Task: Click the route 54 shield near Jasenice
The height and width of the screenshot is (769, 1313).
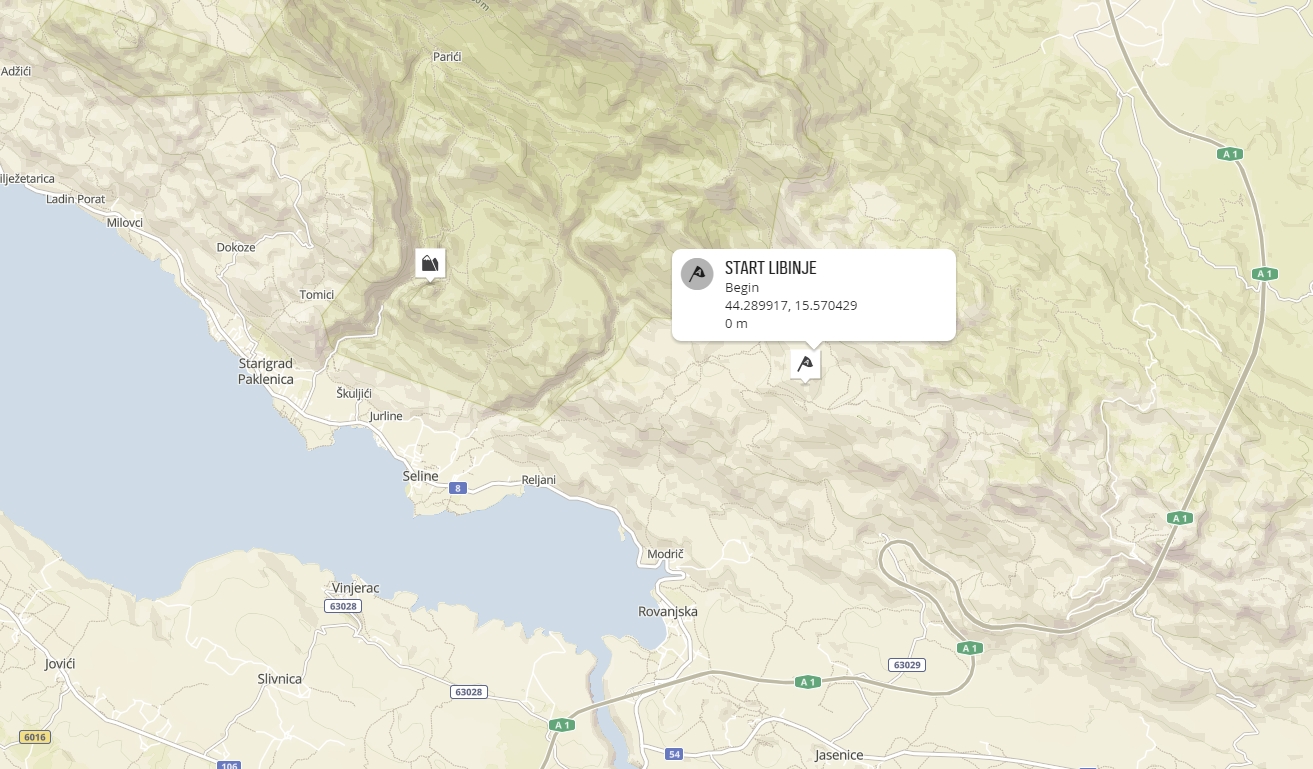Action: pos(675,753)
